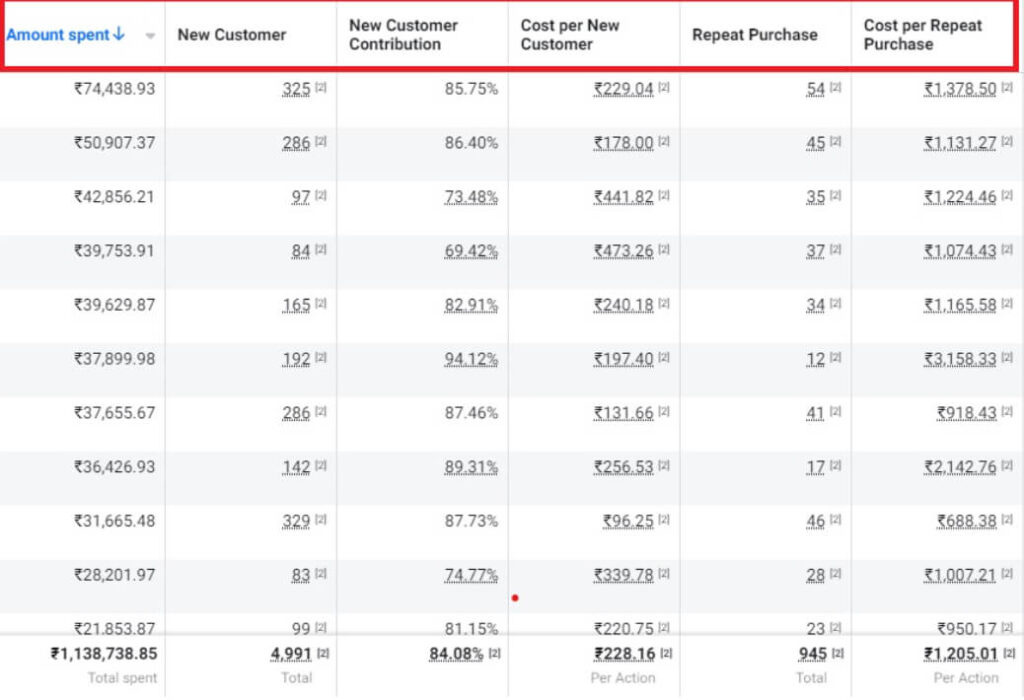Select the ₹74,438.93 amount spent cell
Viewport: 1024px width, 700px height.
[114, 89]
